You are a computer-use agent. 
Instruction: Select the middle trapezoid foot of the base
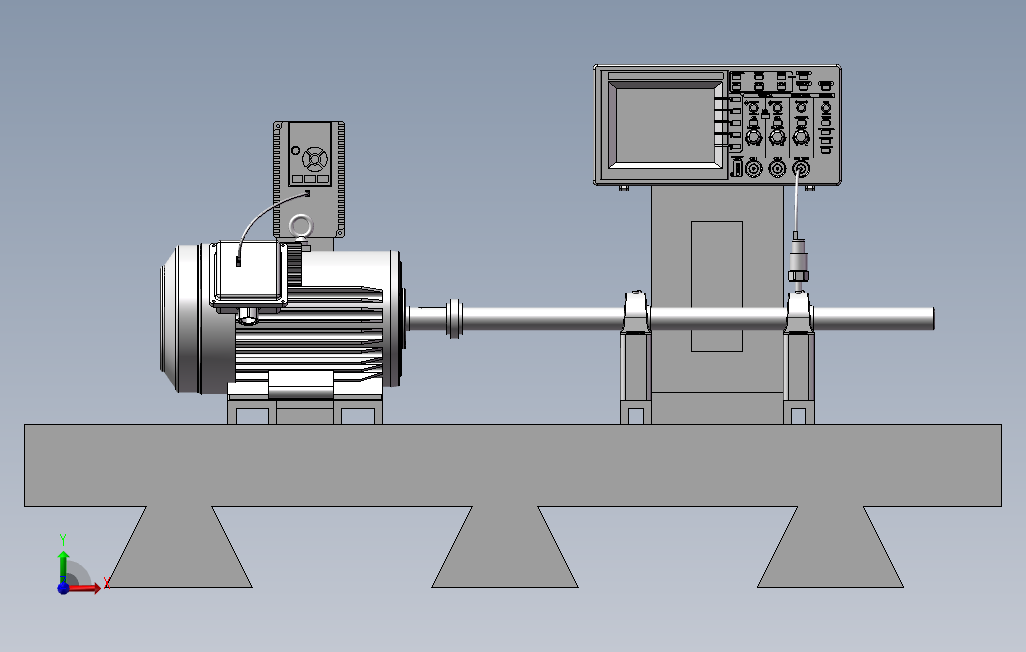(504, 547)
